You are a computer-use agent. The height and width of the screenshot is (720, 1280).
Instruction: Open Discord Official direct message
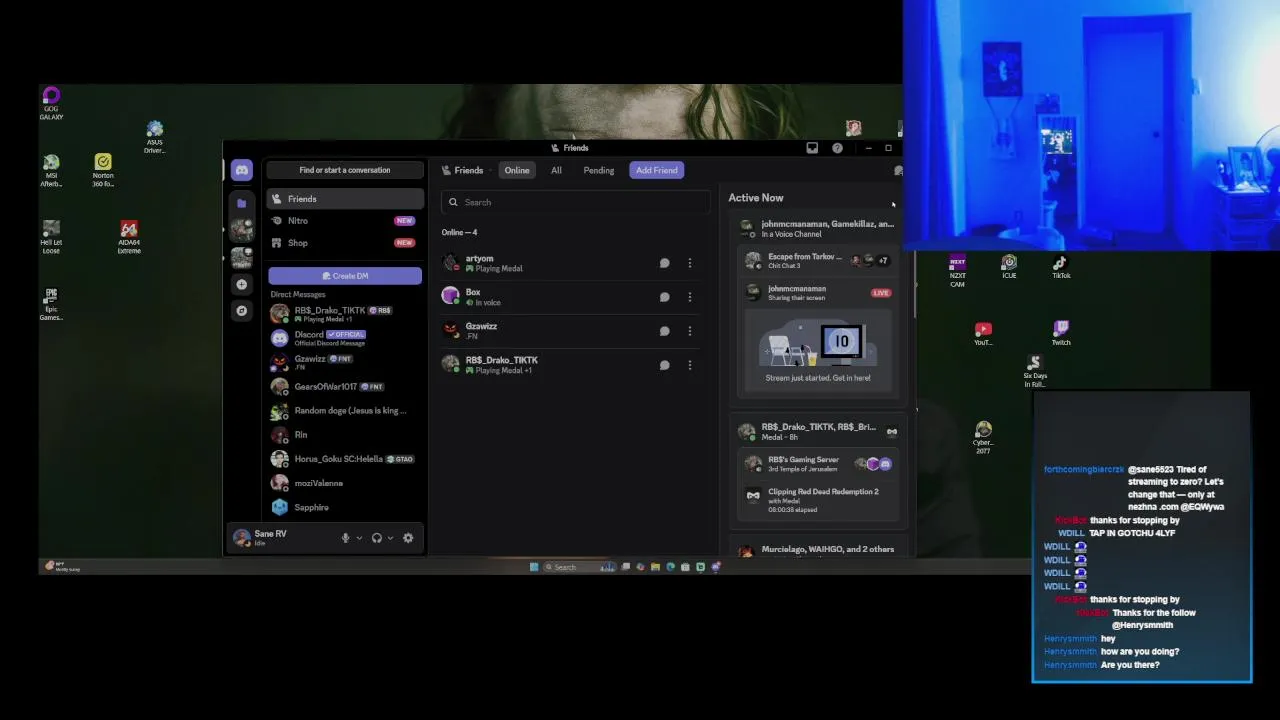click(x=345, y=338)
